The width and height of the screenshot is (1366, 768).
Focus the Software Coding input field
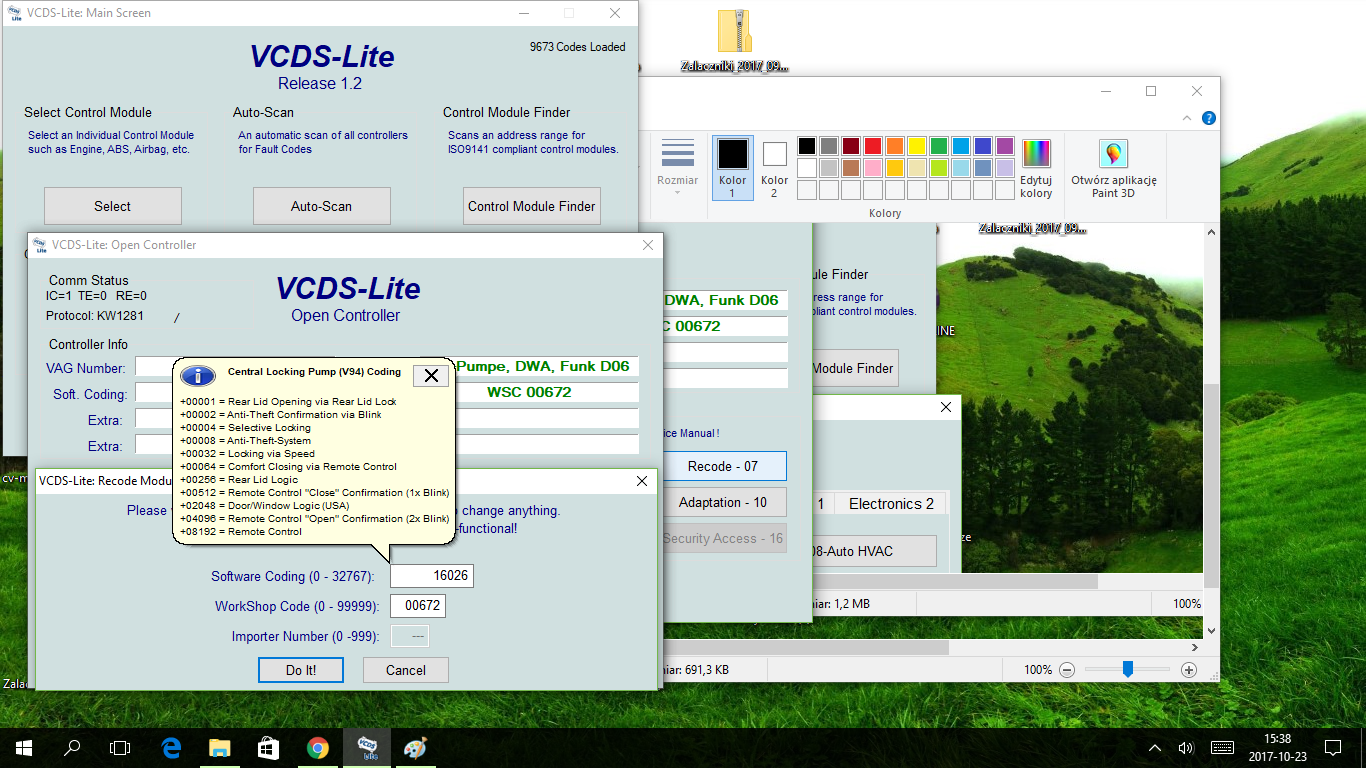431,576
